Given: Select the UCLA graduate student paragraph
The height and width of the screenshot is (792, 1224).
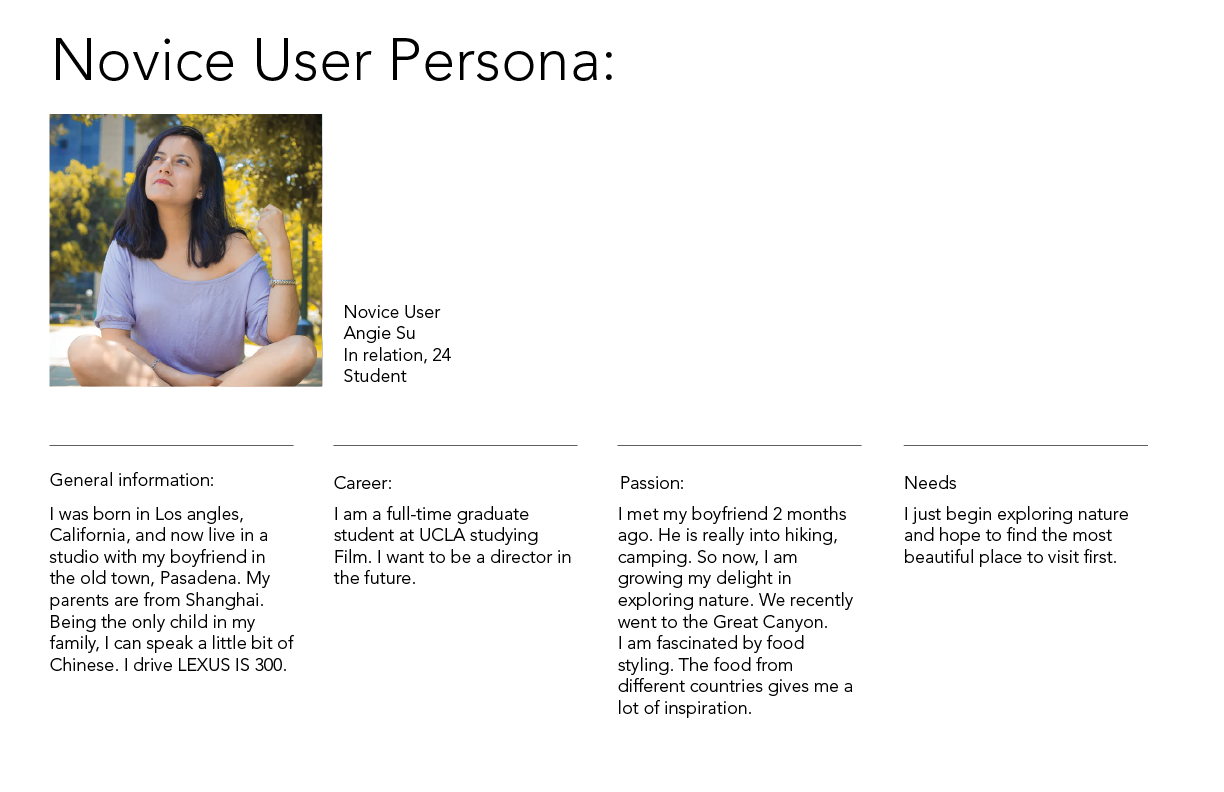Looking at the screenshot, I should point(453,546).
